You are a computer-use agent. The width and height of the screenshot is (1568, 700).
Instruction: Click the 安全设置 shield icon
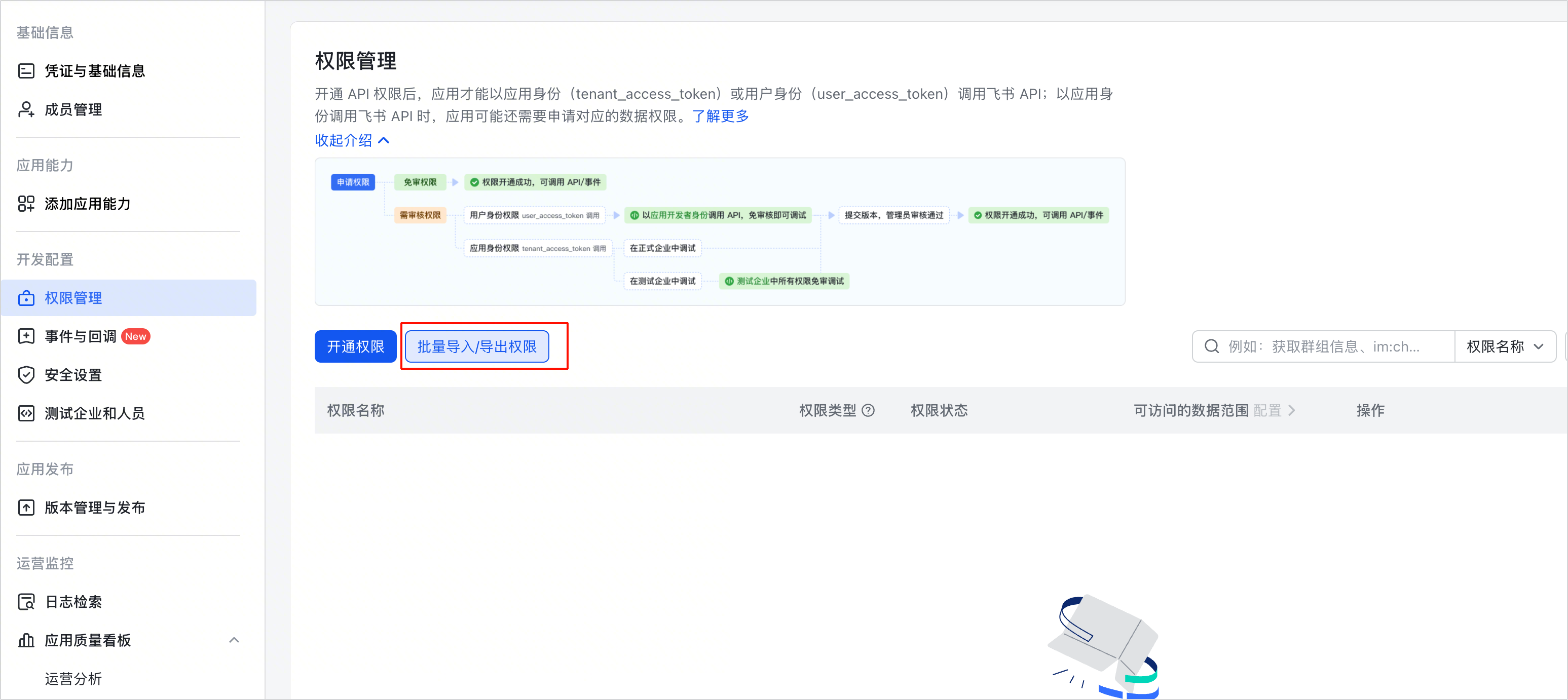tap(26, 375)
